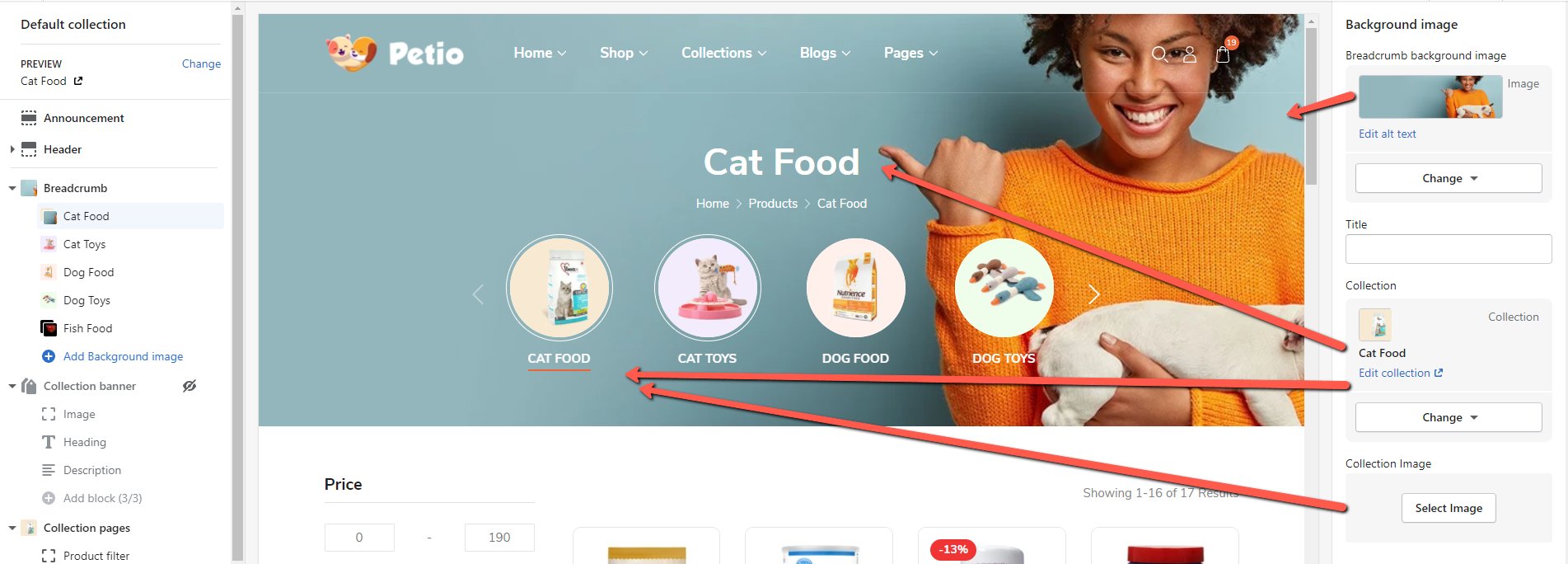Click into the Title input field
The height and width of the screenshot is (564, 1568).
tap(1449, 249)
